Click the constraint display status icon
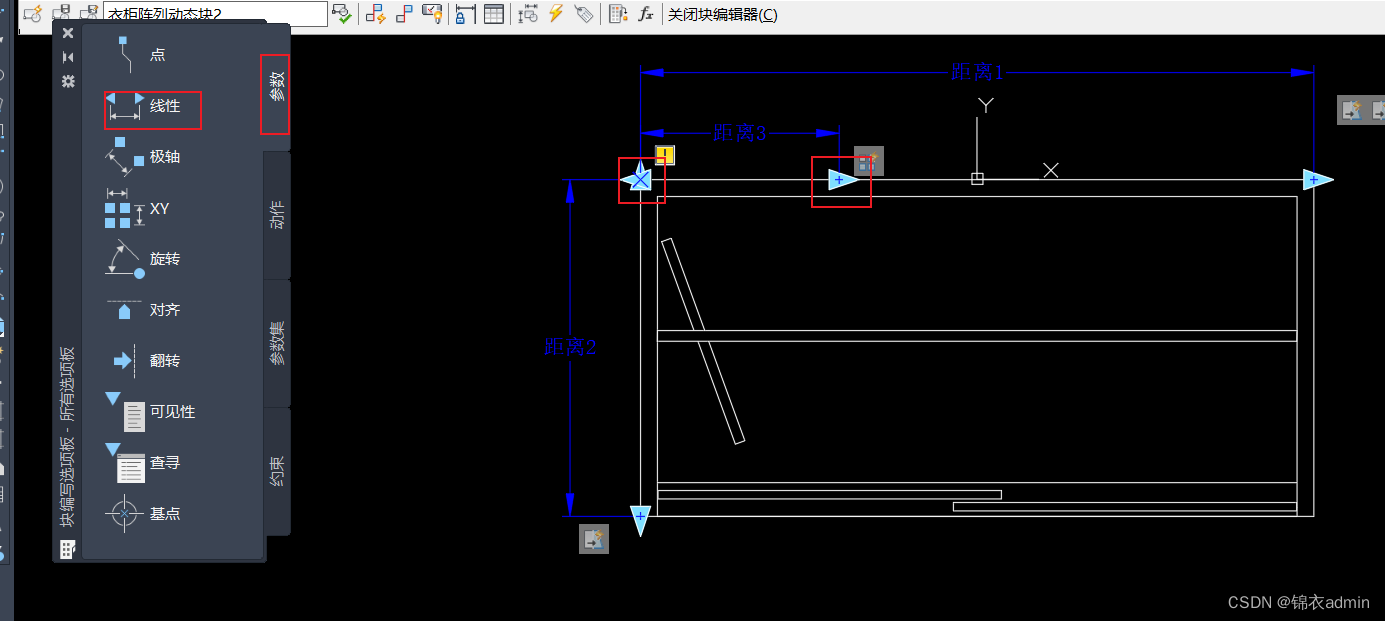This screenshot has height=621, width=1385. (432, 14)
